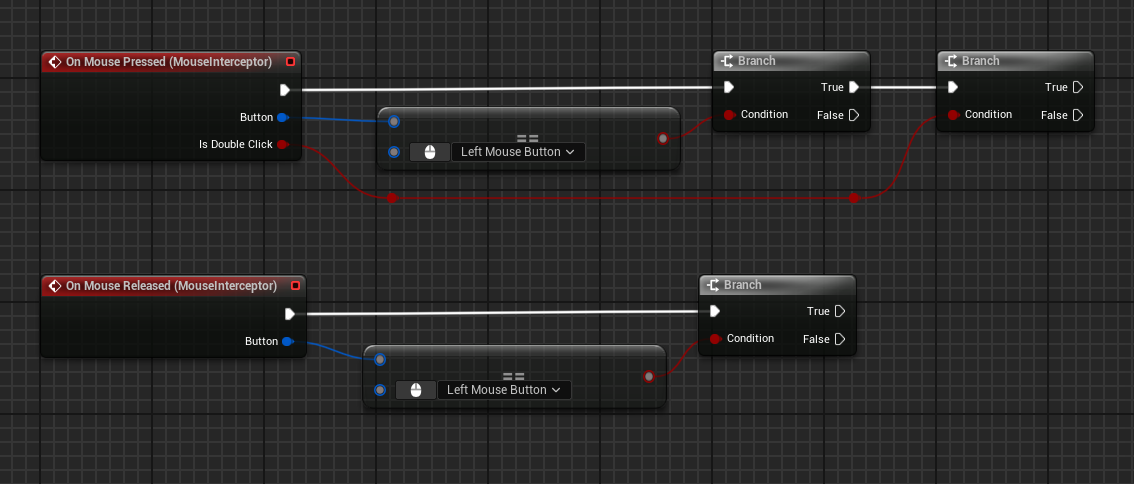Click the Condition pin on the bottom Branch

[x=715, y=339]
